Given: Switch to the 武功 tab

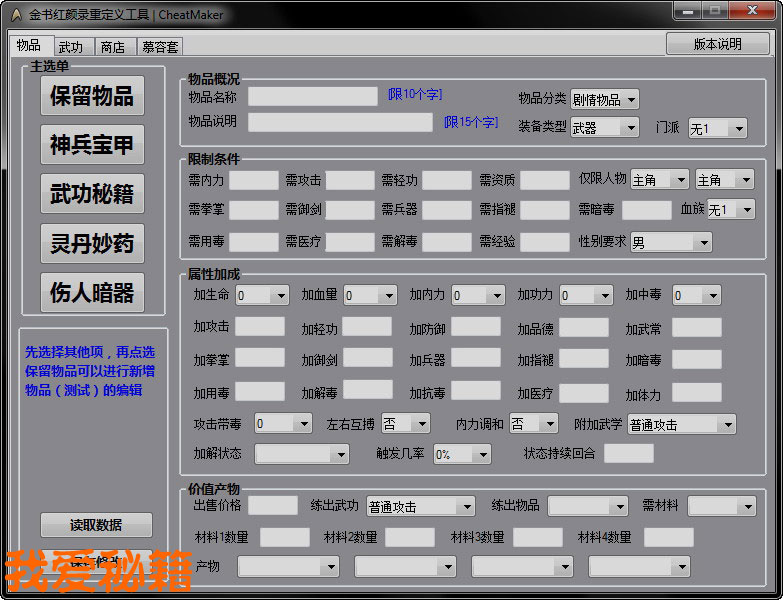Looking at the screenshot, I should pos(71,47).
